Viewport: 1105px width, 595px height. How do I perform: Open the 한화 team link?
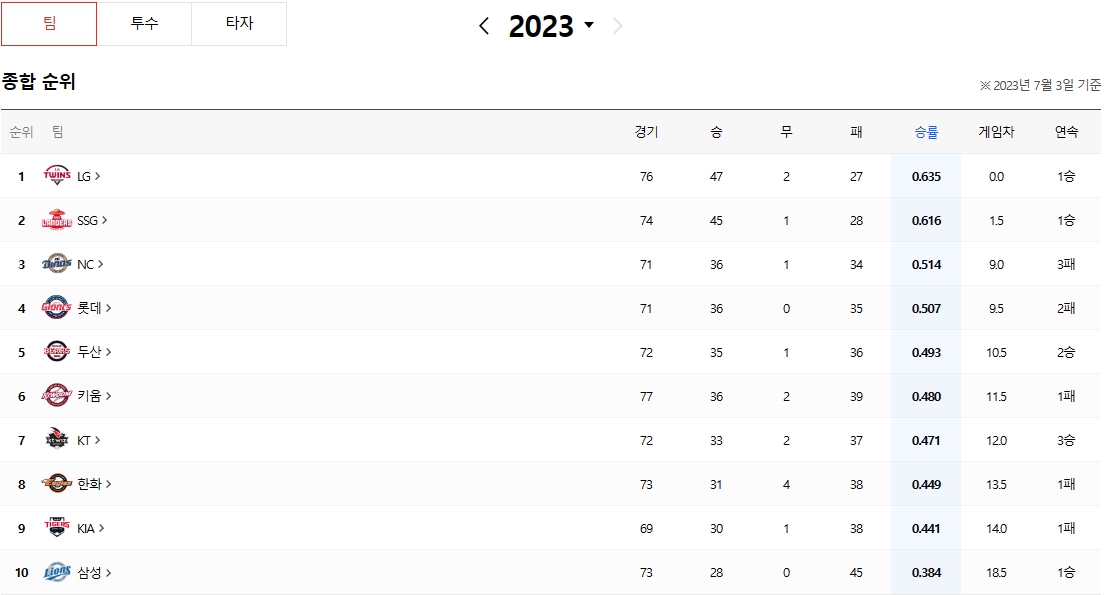click(x=94, y=484)
